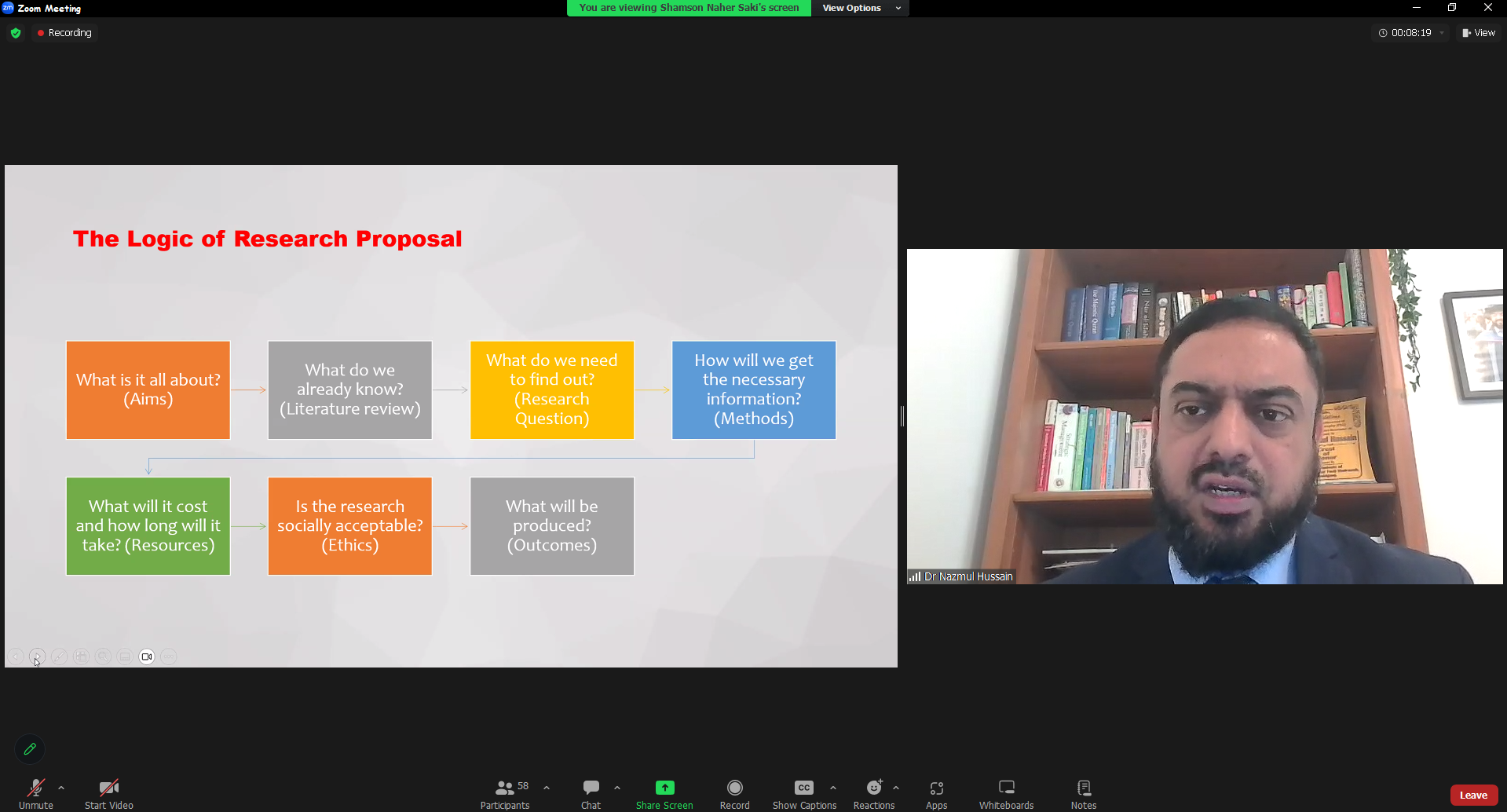
Task: Expand the View Options dropdown
Action: pyautogui.click(x=860, y=8)
